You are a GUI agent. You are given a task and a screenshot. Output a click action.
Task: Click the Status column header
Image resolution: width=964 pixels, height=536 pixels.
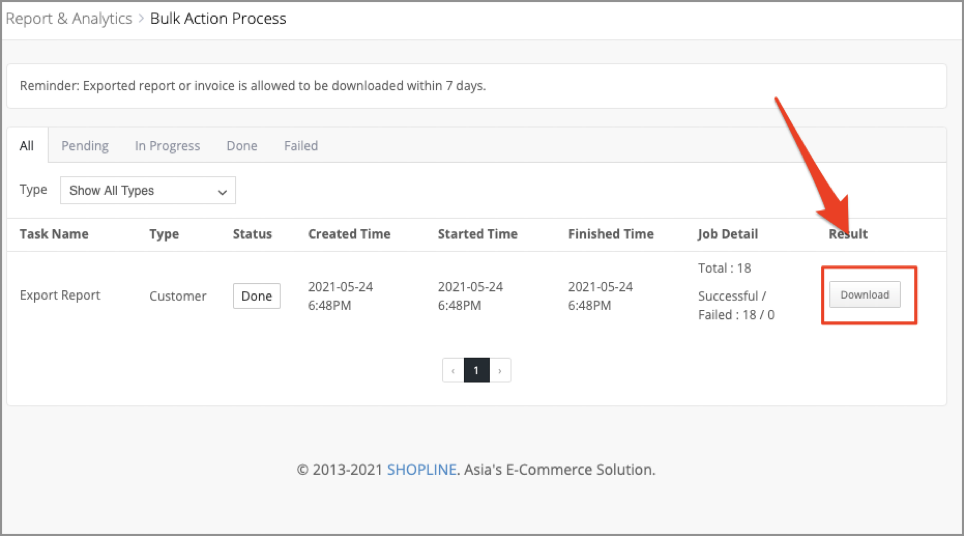tap(252, 234)
